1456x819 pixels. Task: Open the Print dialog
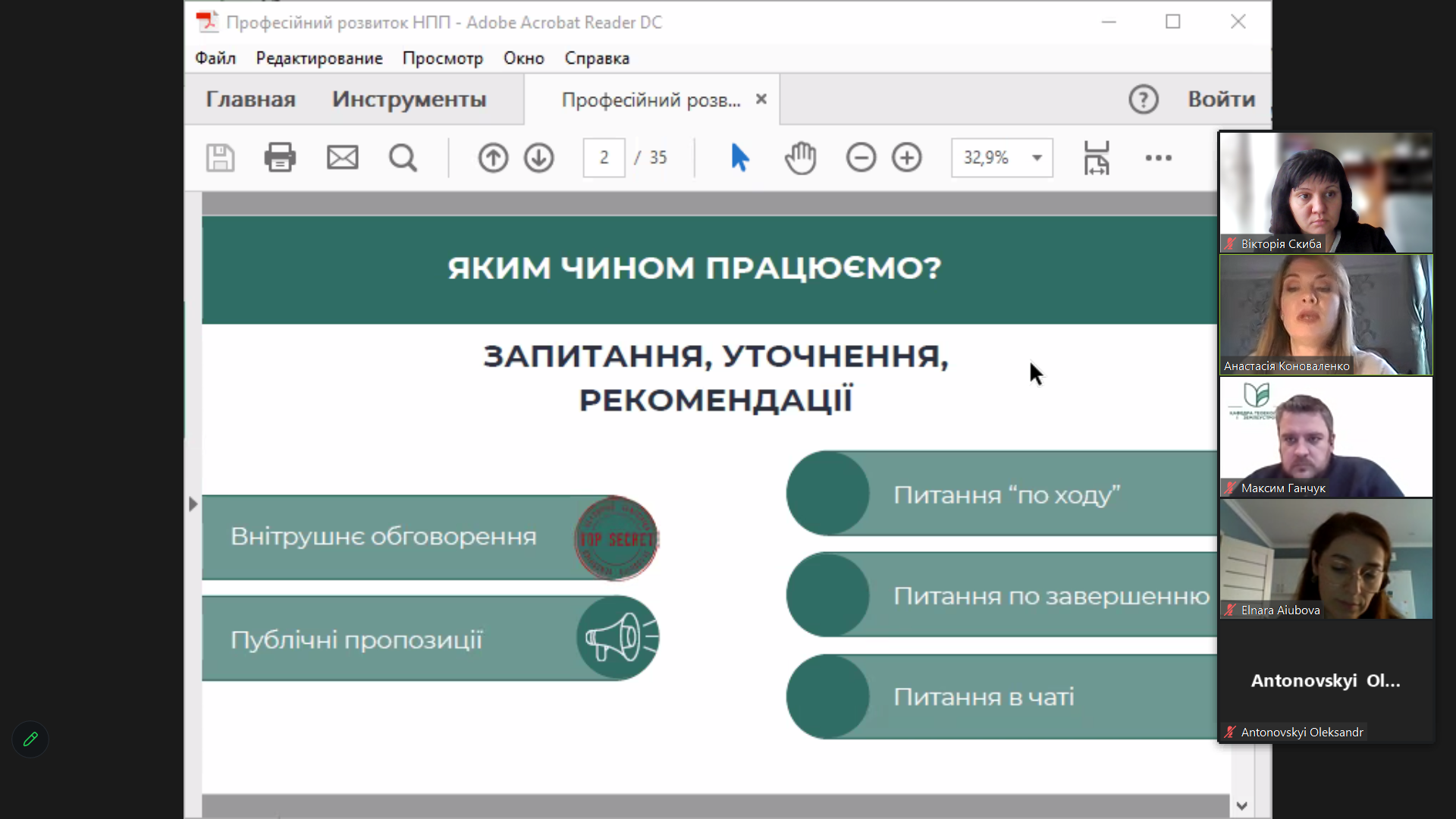pyautogui.click(x=280, y=158)
